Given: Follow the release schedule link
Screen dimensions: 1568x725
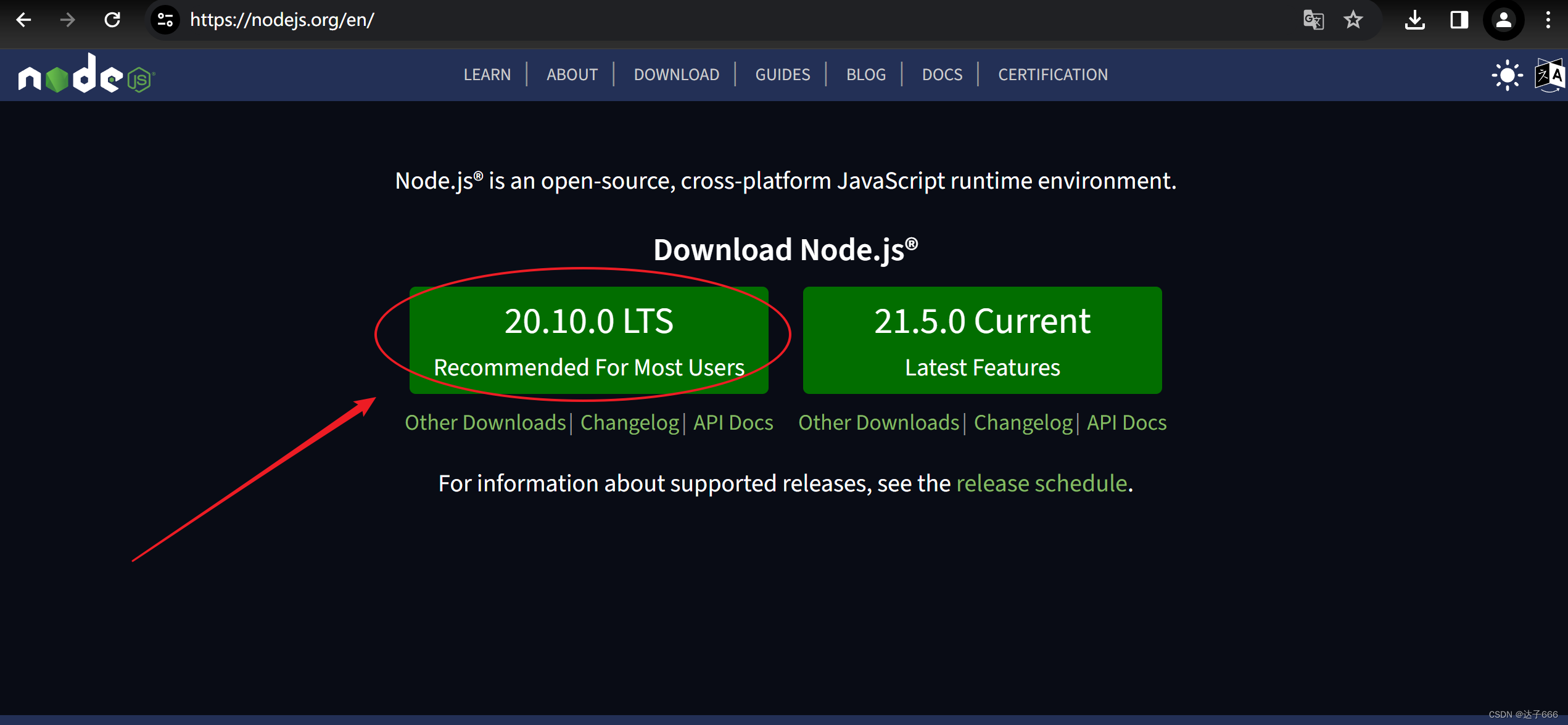Looking at the screenshot, I should (1042, 483).
